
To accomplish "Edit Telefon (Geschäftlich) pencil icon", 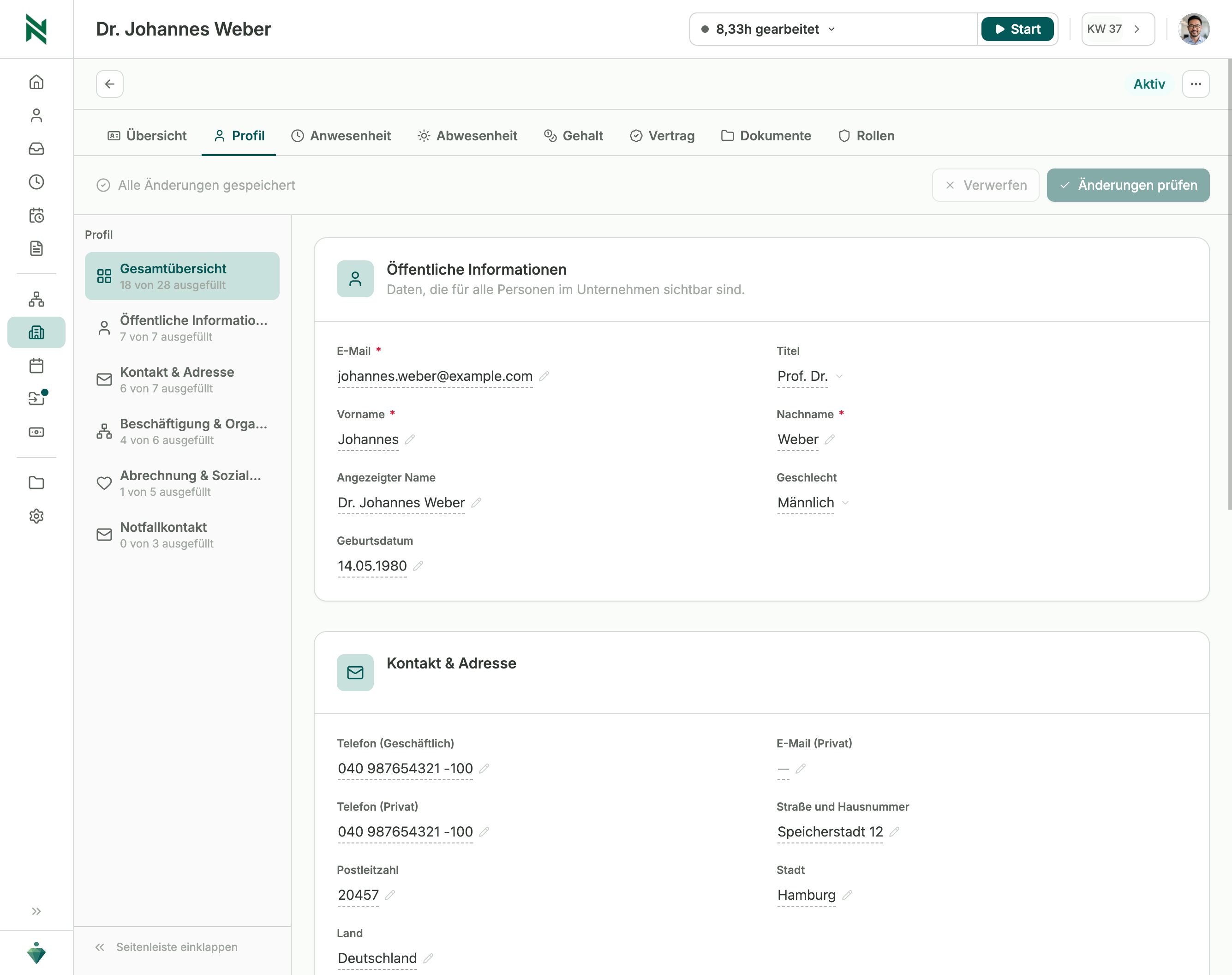I will click(x=484, y=768).
